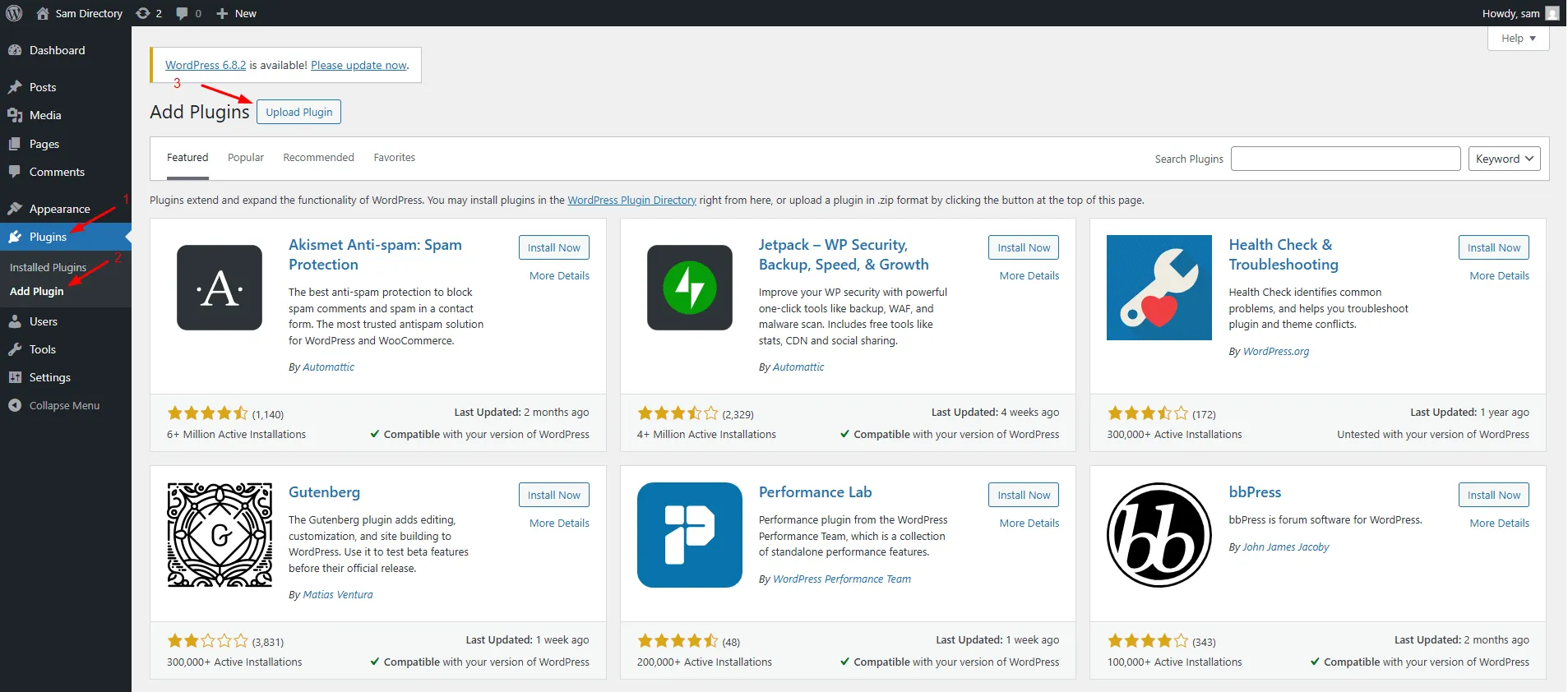Click the Sam Directory site name

[89, 13]
